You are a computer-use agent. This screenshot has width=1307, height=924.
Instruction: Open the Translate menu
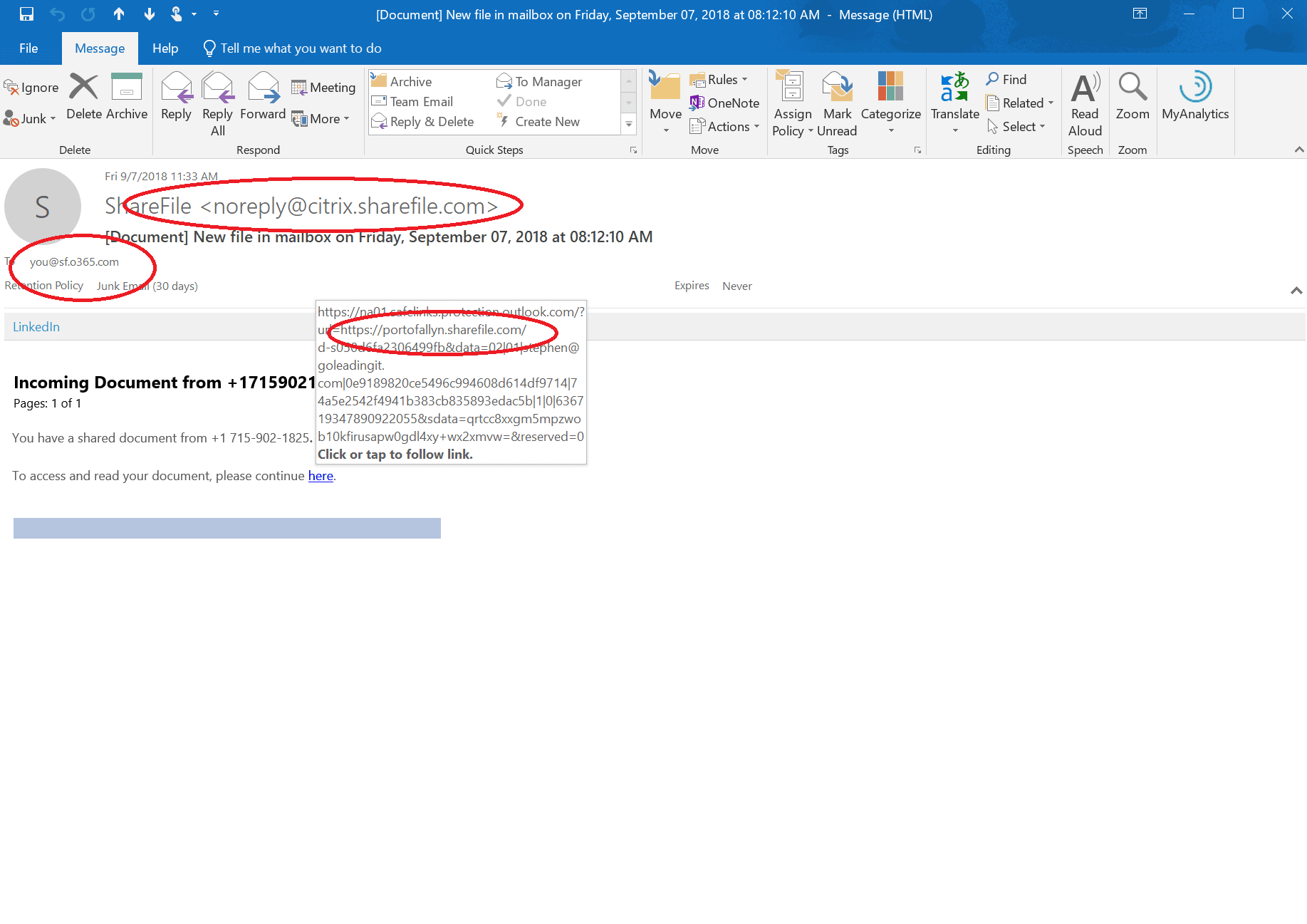point(954,104)
